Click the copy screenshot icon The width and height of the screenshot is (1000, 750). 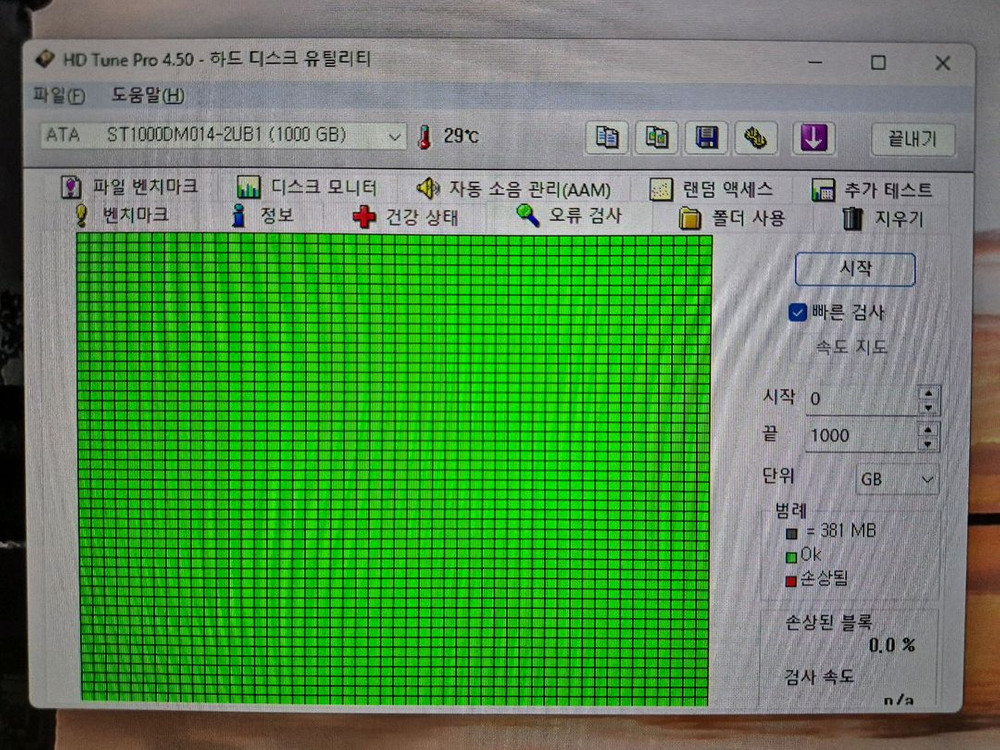click(656, 137)
